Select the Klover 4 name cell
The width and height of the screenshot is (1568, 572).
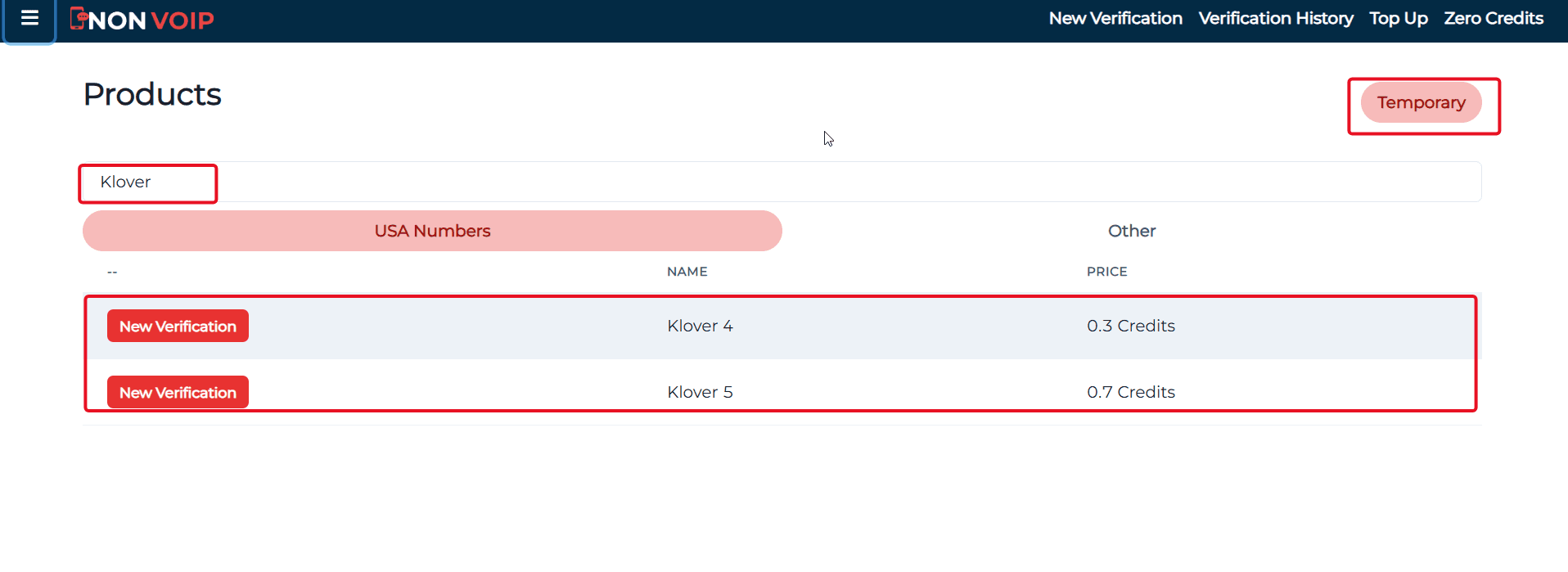(700, 326)
